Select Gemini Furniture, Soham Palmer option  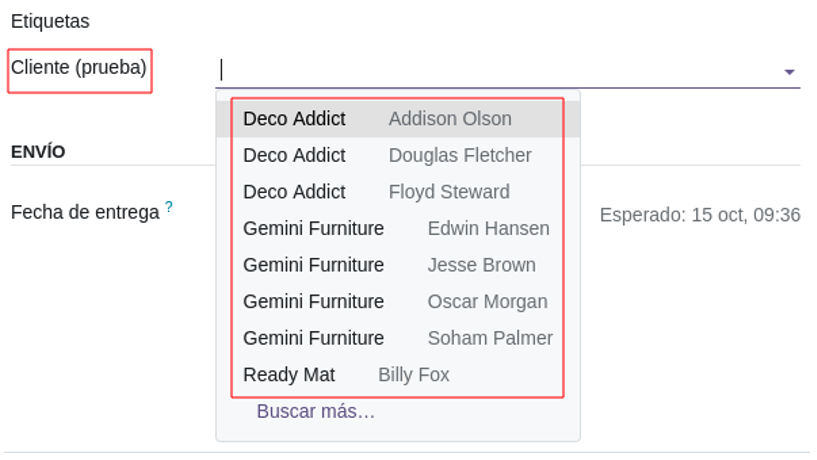point(398,338)
